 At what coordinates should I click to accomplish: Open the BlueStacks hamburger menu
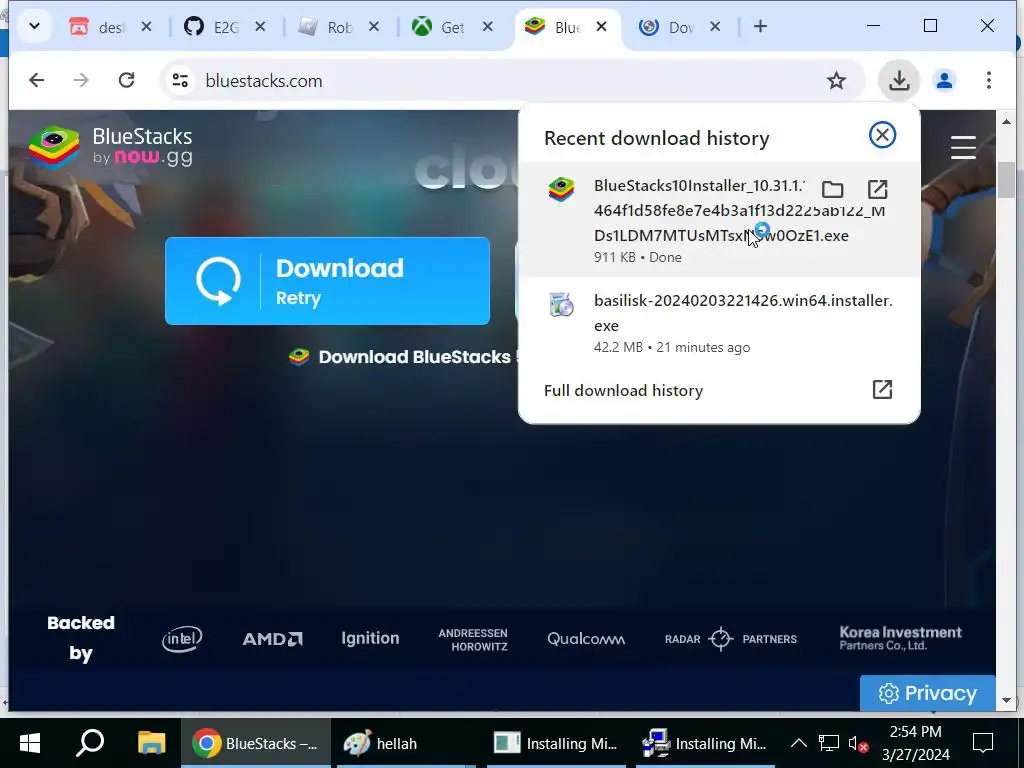click(963, 148)
